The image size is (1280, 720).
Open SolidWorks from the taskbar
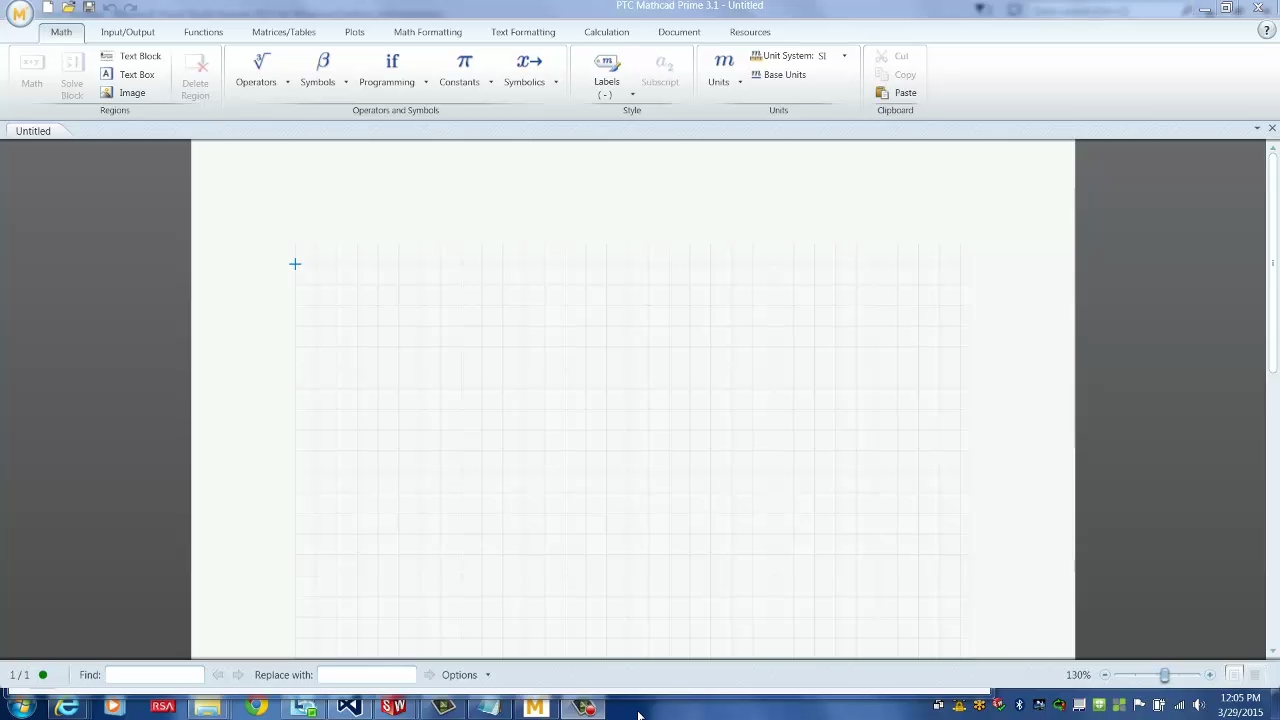tap(394, 708)
